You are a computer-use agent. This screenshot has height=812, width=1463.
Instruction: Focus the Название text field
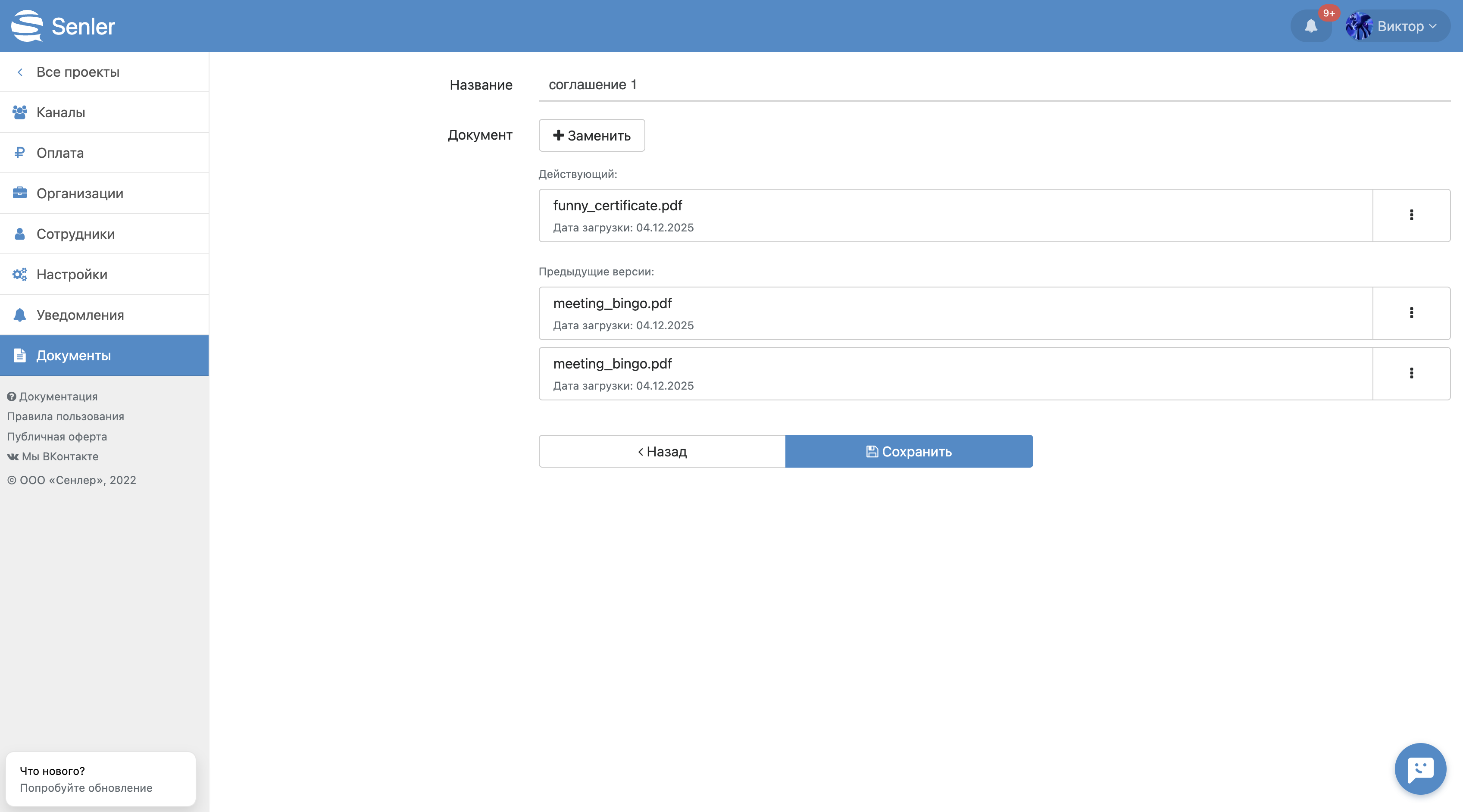pos(994,84)
